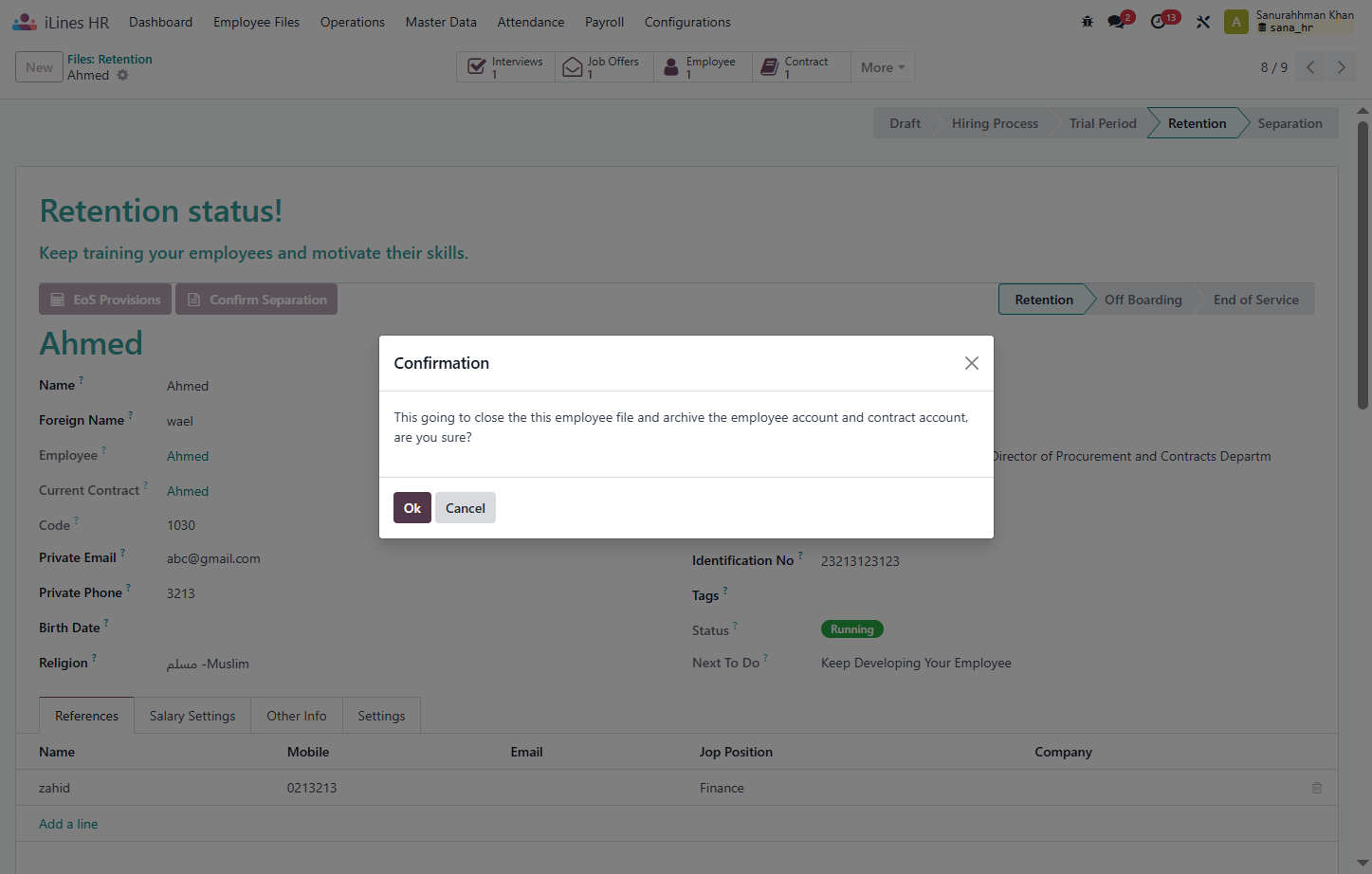Click gear icon next to Ahmed
The height and width of the screenshot is (874, 1372).
tap(122, 75)
